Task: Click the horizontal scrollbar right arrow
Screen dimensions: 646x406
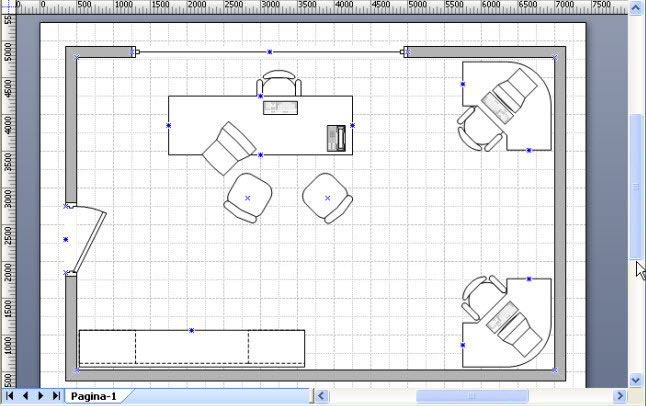Action: [620, 397]
